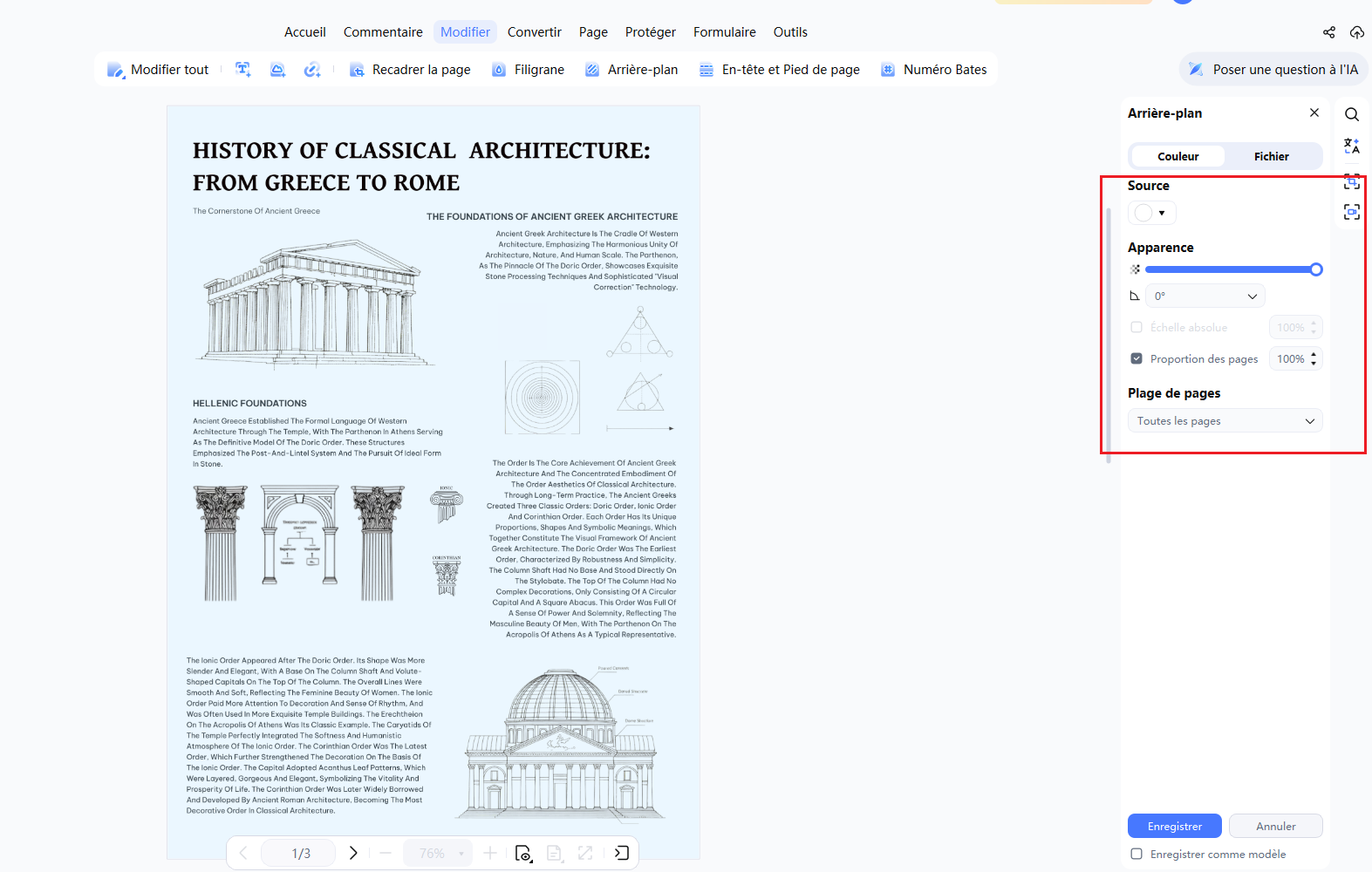This screenshot has height=872, width=1372.
Task: Open the share icon at top right
Action: [x=1328, y=32]
